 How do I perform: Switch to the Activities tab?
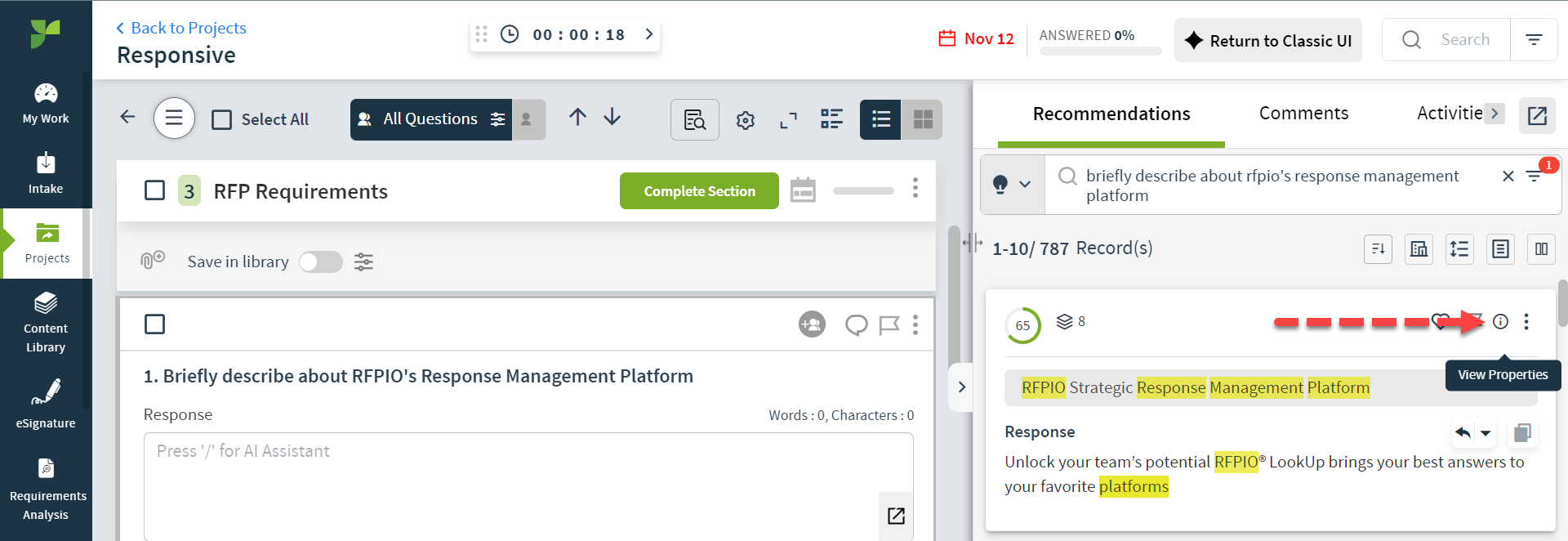coord(1450,114)
